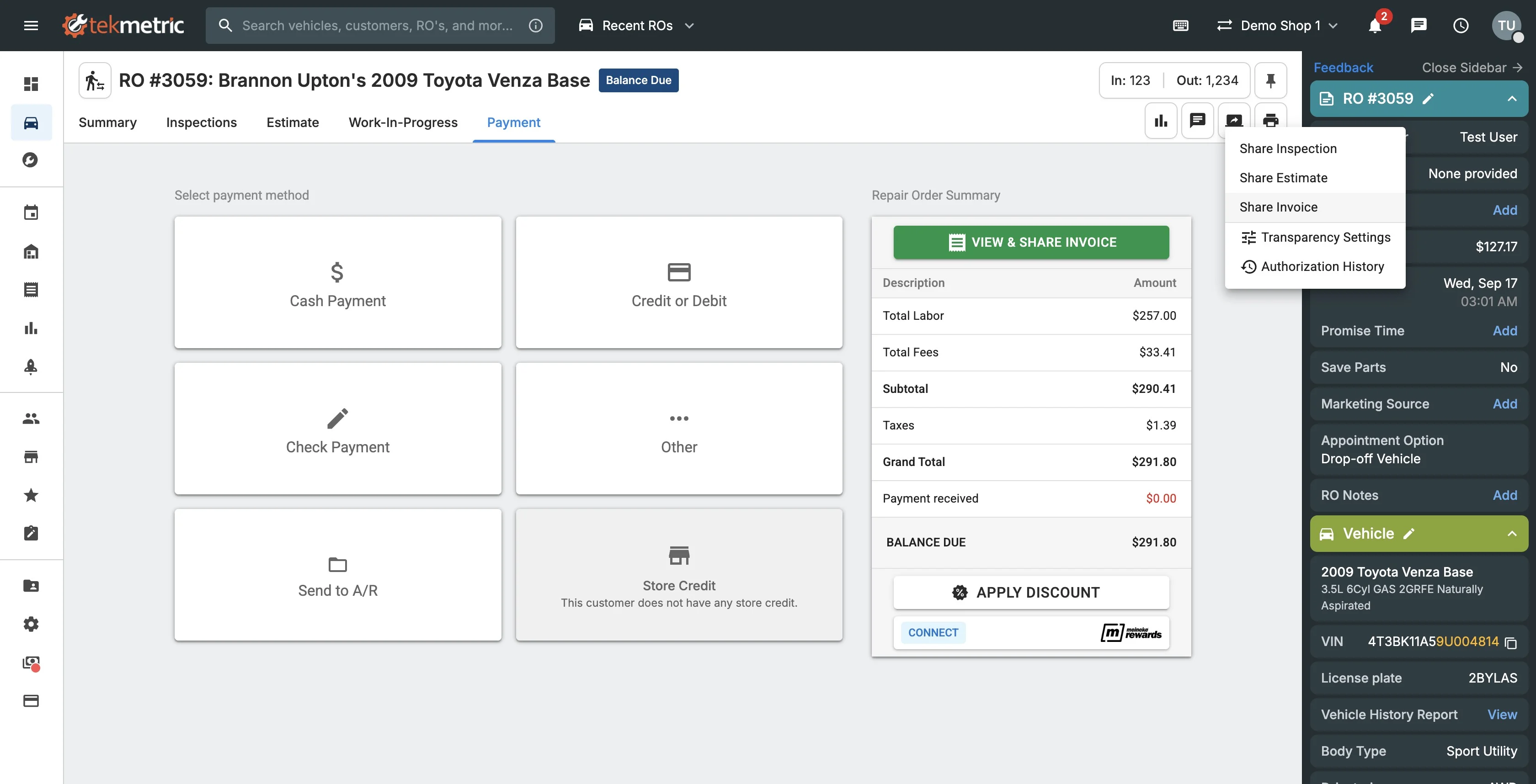Pin the repair order with pushpin icon
The width and height of the screenshot is (1536, 784).
pos(1270,80)
